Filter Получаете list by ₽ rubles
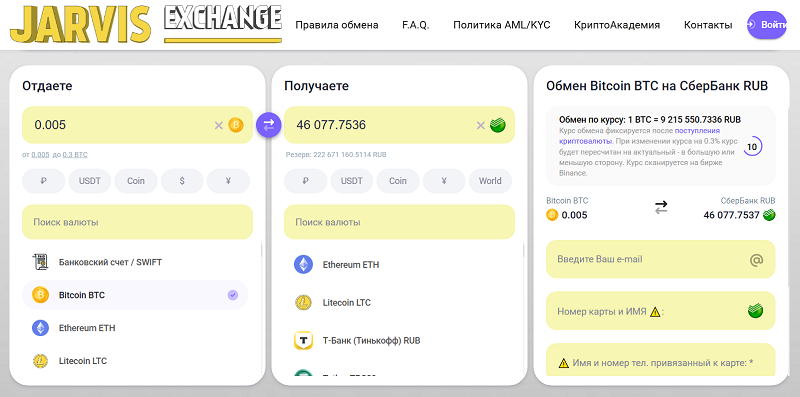This screenshot has width=800, height=397. (305, 181)
